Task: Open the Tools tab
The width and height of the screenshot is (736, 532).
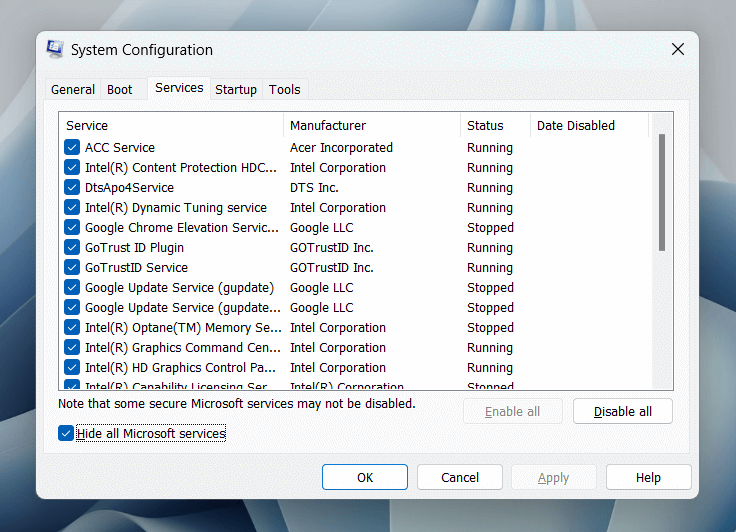Action: pos(285,89)
